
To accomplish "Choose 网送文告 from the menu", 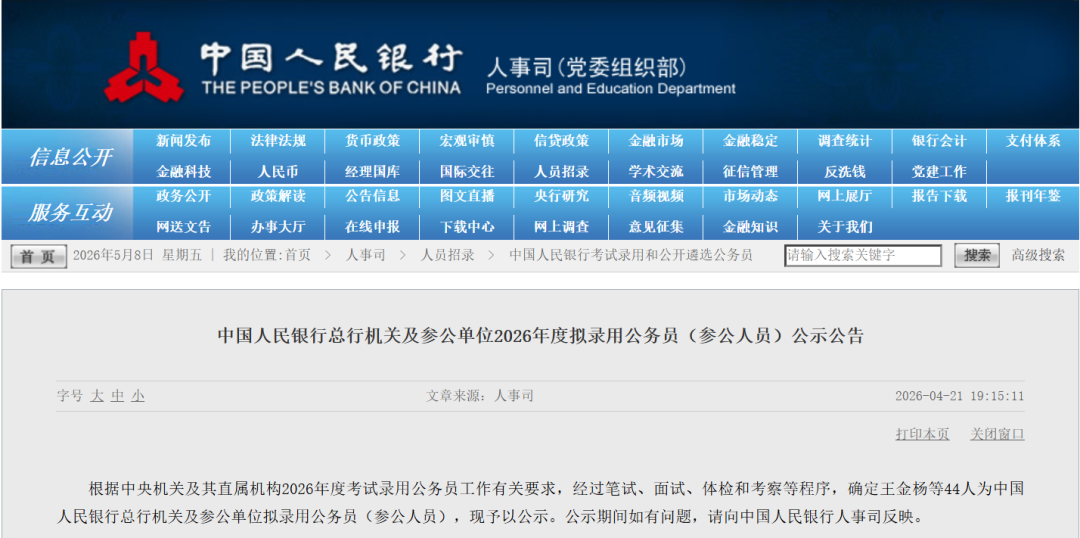I will pyautogui.click(x=183, y=227).
